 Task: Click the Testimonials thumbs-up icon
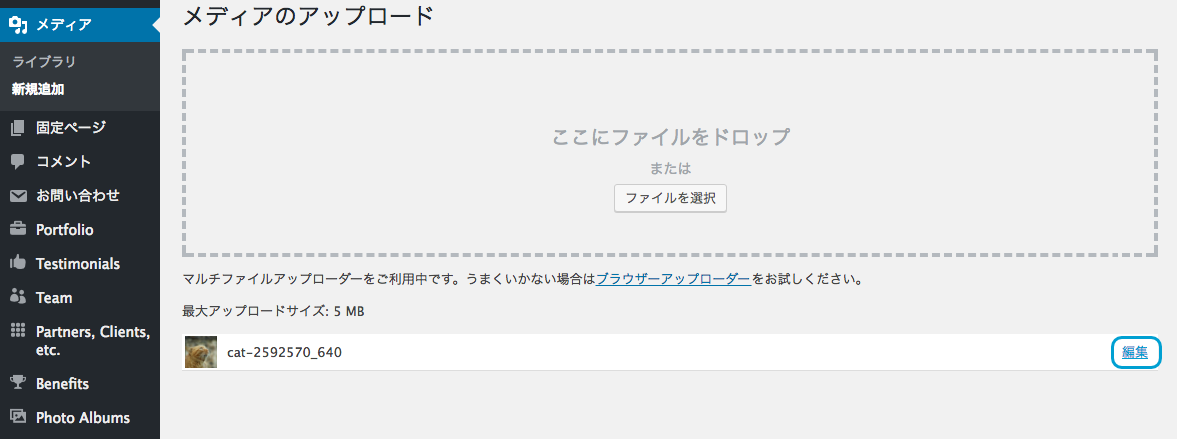tap(18, 263)
